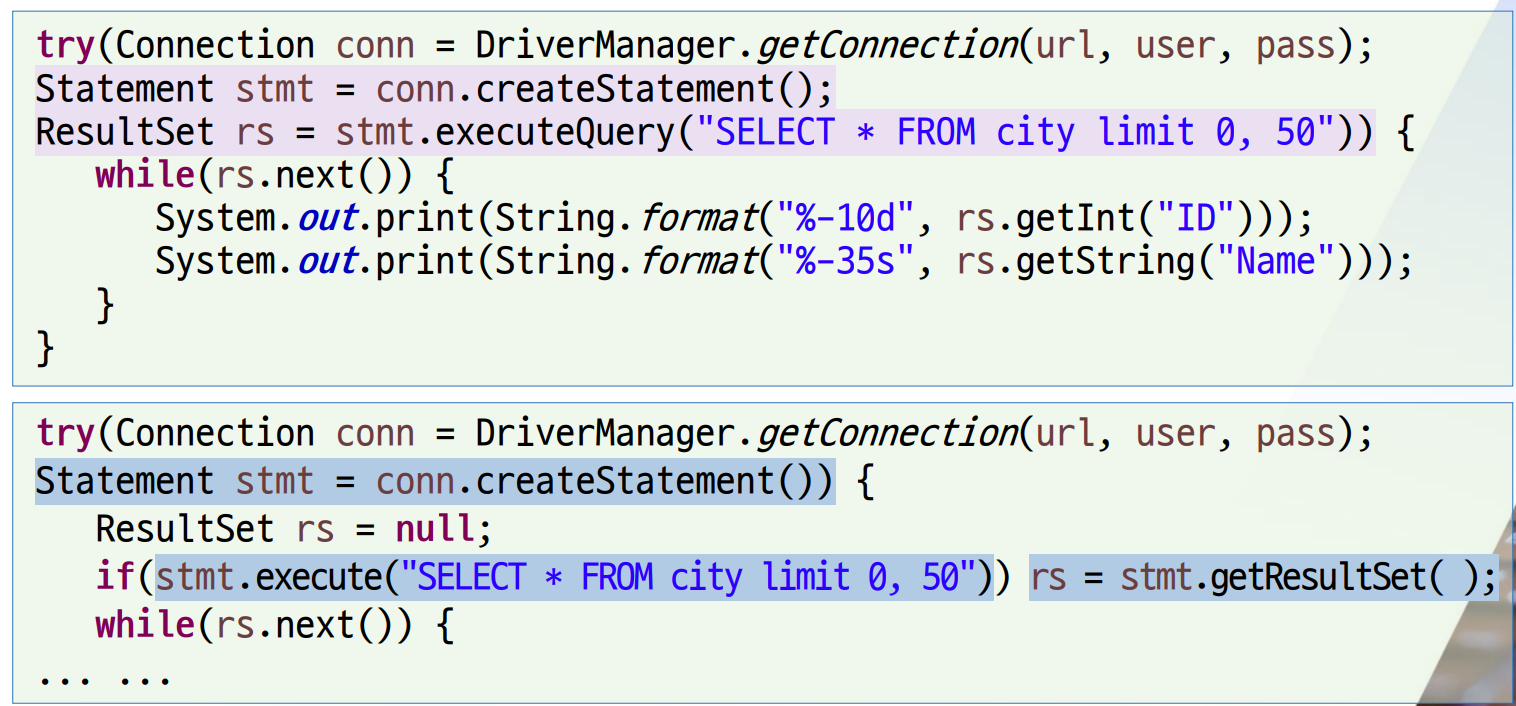Click "format" in the "%-35s" print line
This screenshot has height=706, width=1516.
[x=699, y=261]
